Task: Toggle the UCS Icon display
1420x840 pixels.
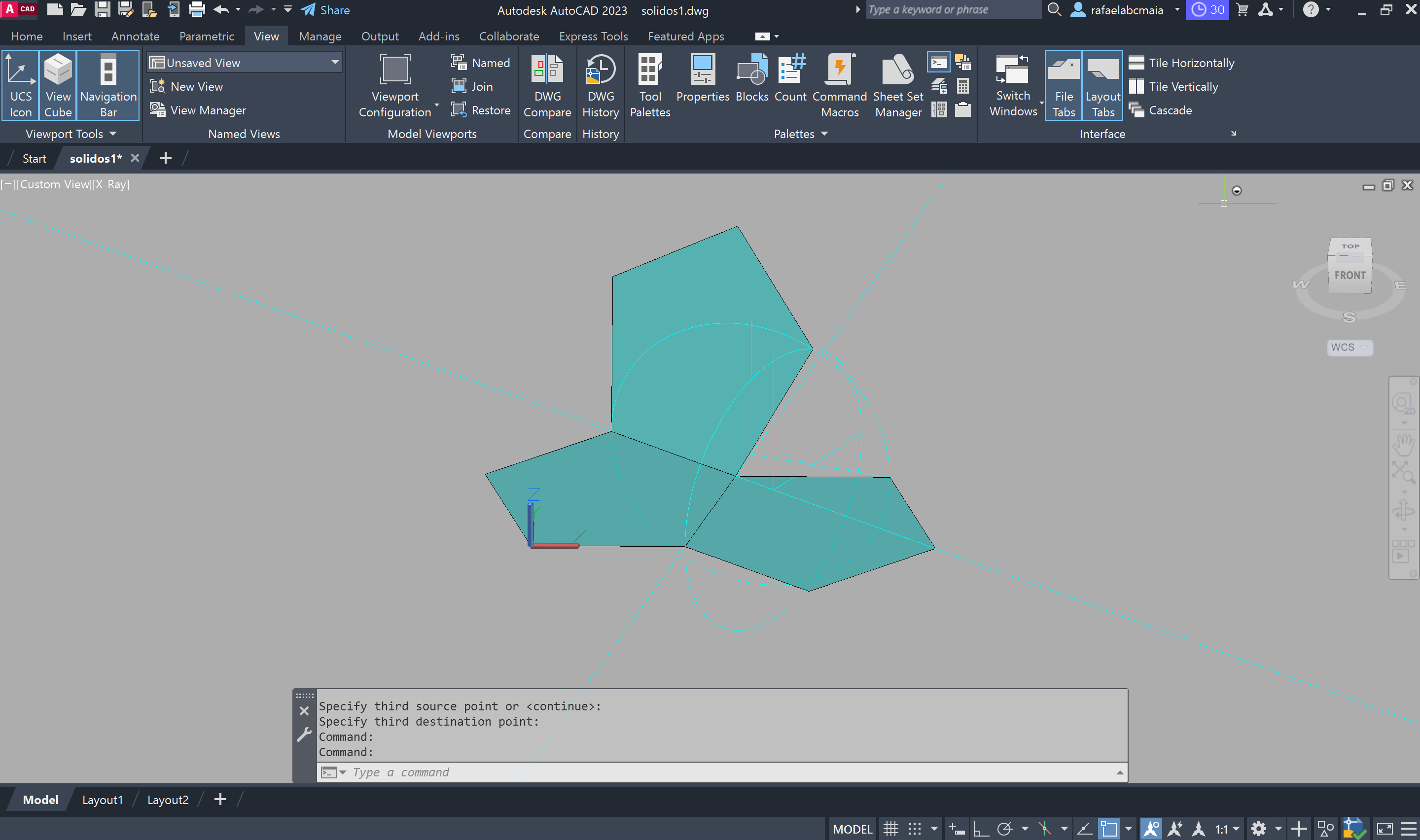Action: click(21, 85)
